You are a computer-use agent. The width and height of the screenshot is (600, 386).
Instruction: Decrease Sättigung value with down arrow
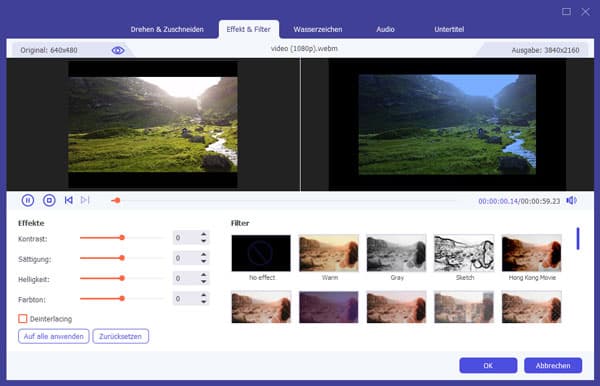click(204, 261)
